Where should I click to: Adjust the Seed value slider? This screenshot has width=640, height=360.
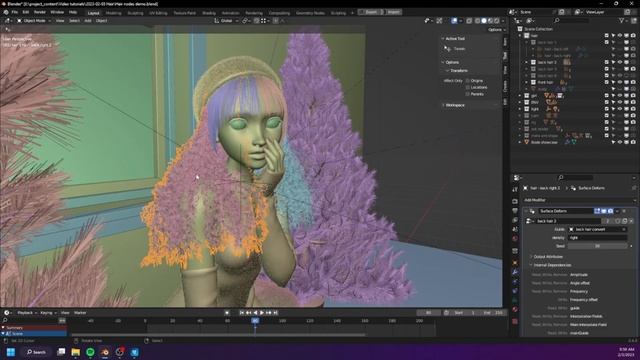pos(597,246)
